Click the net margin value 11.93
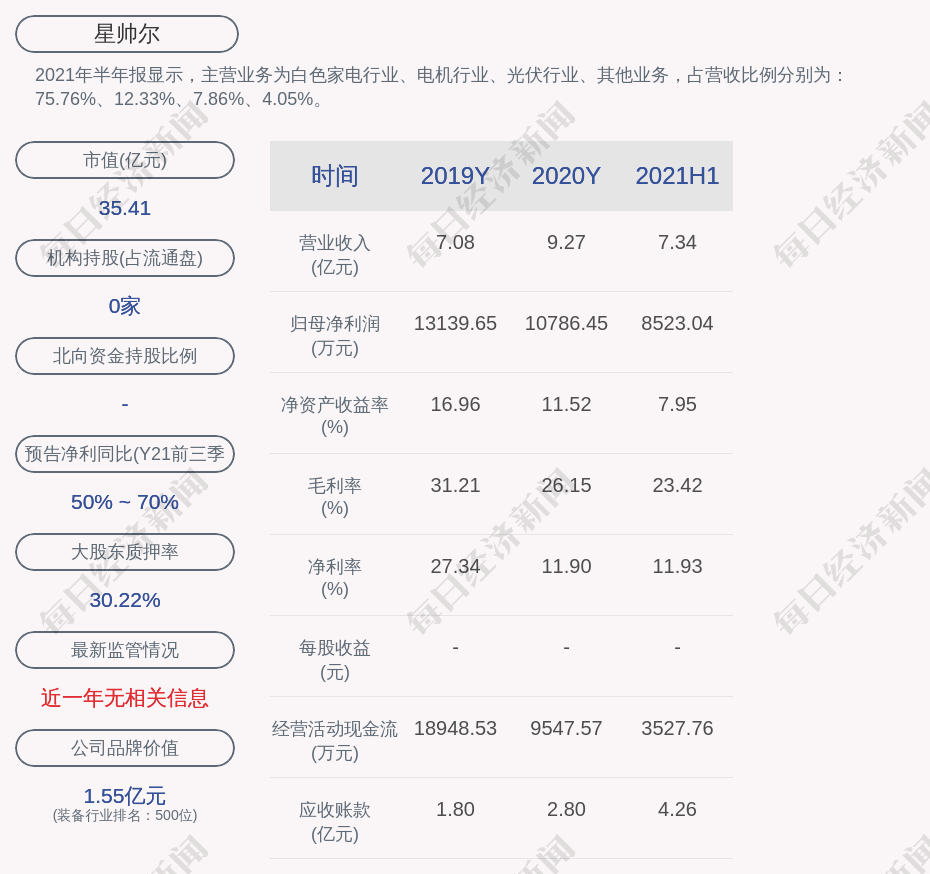The width and height of the screenshot is (930, 874). pos(677,566)
